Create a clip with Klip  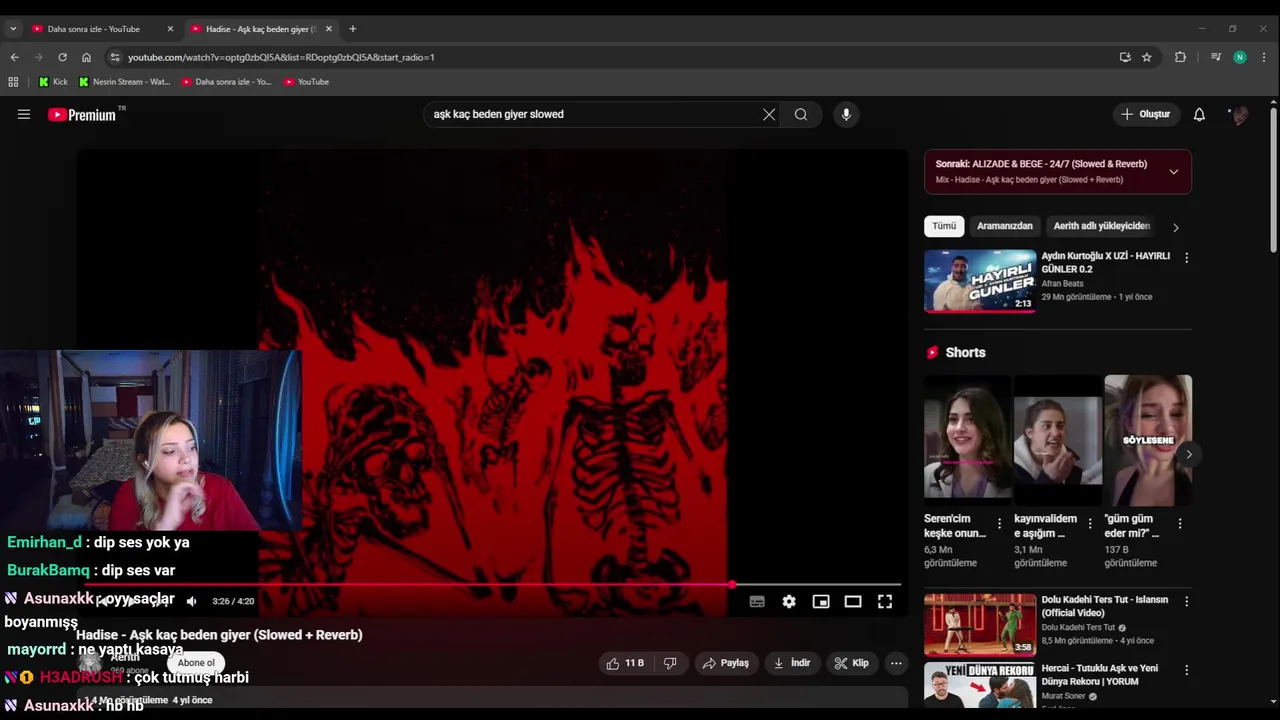point(852,663)
